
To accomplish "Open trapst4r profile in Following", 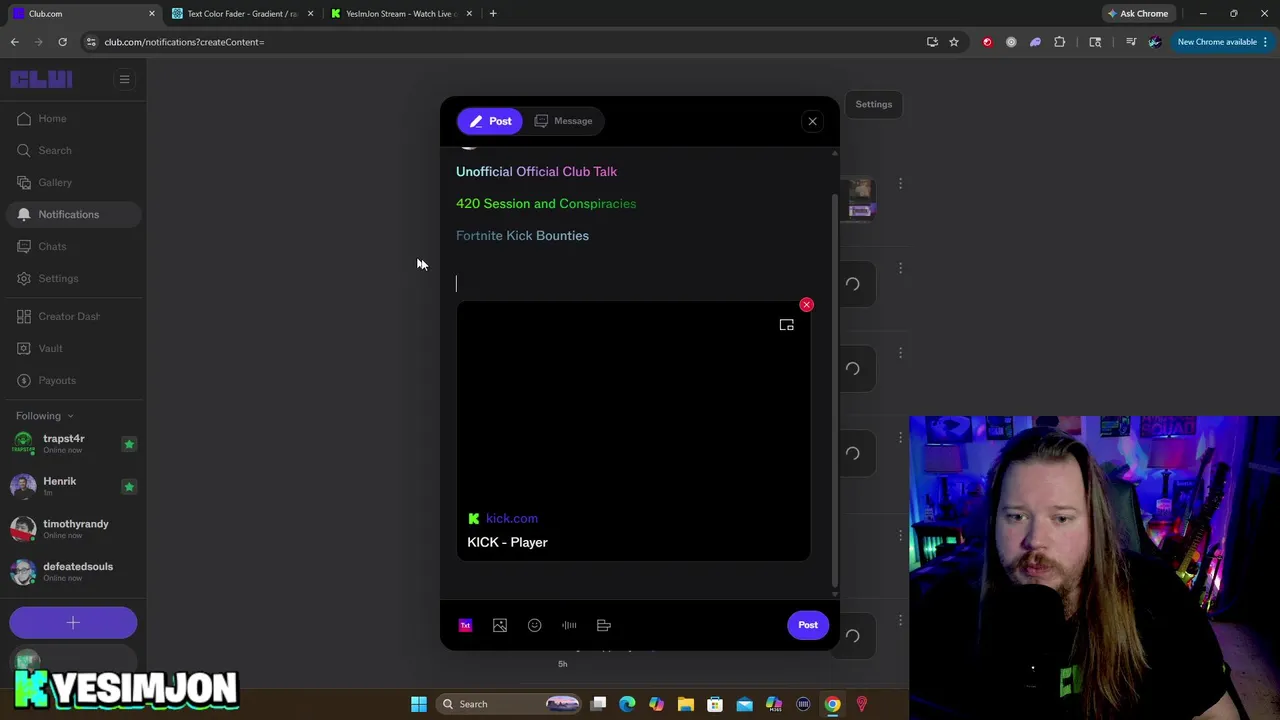I will pyautogui.click(x=64, y=443).
